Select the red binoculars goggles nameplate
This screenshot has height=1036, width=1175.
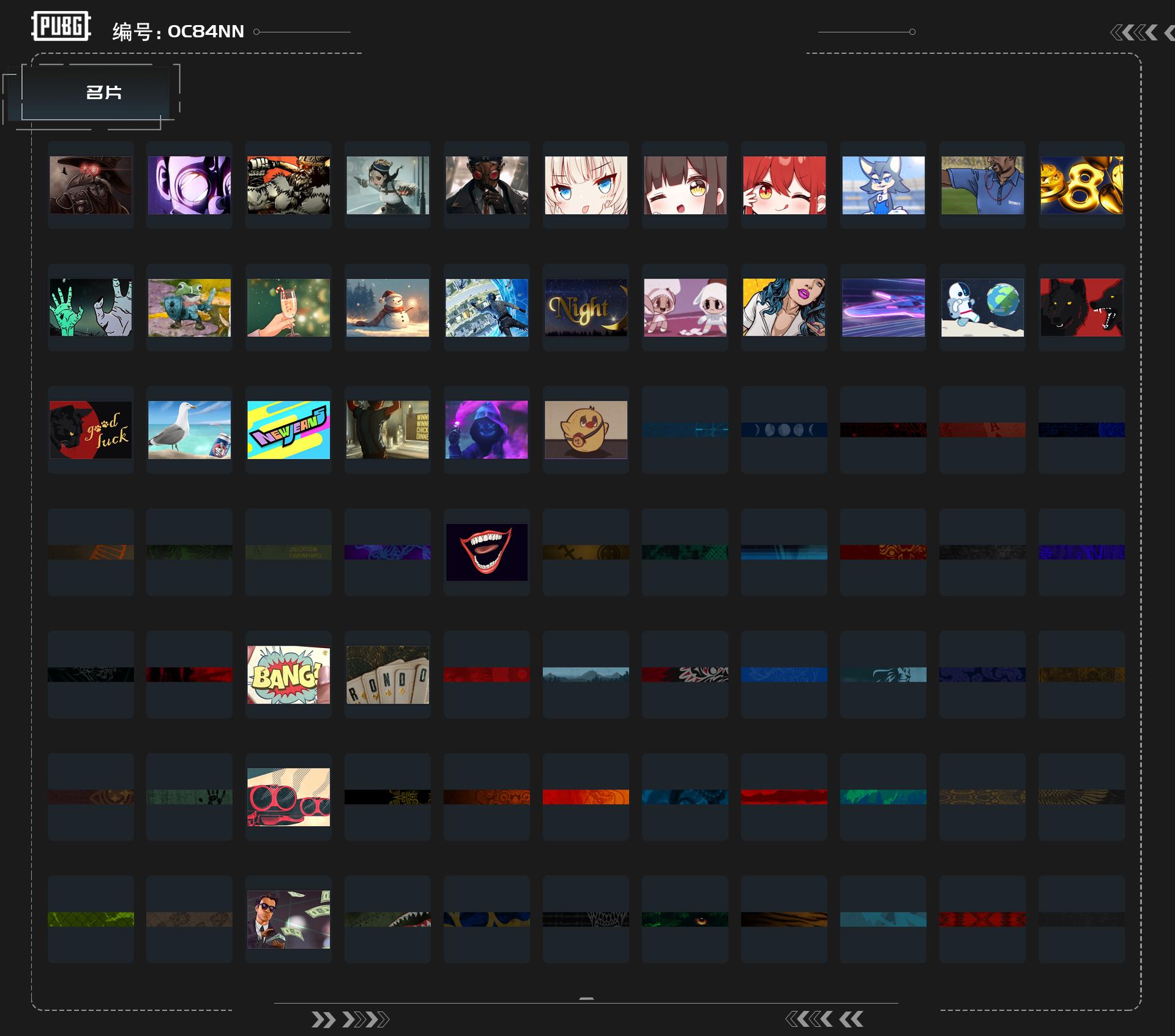tap(289, 797)
